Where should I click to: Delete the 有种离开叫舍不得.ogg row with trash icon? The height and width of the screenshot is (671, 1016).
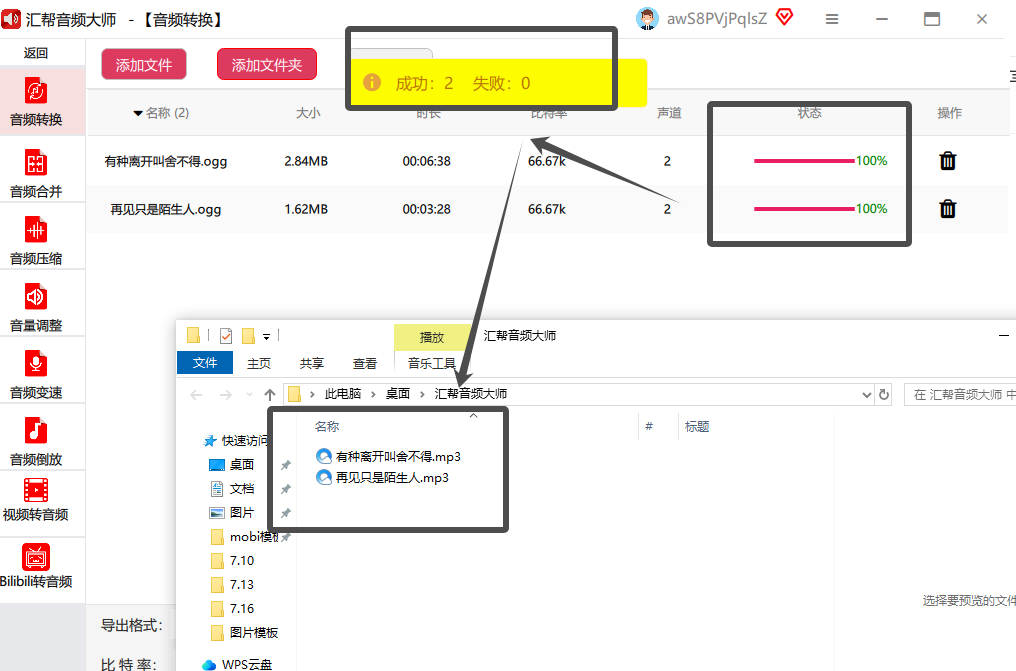pyautogui.click(x=947, y=161)
